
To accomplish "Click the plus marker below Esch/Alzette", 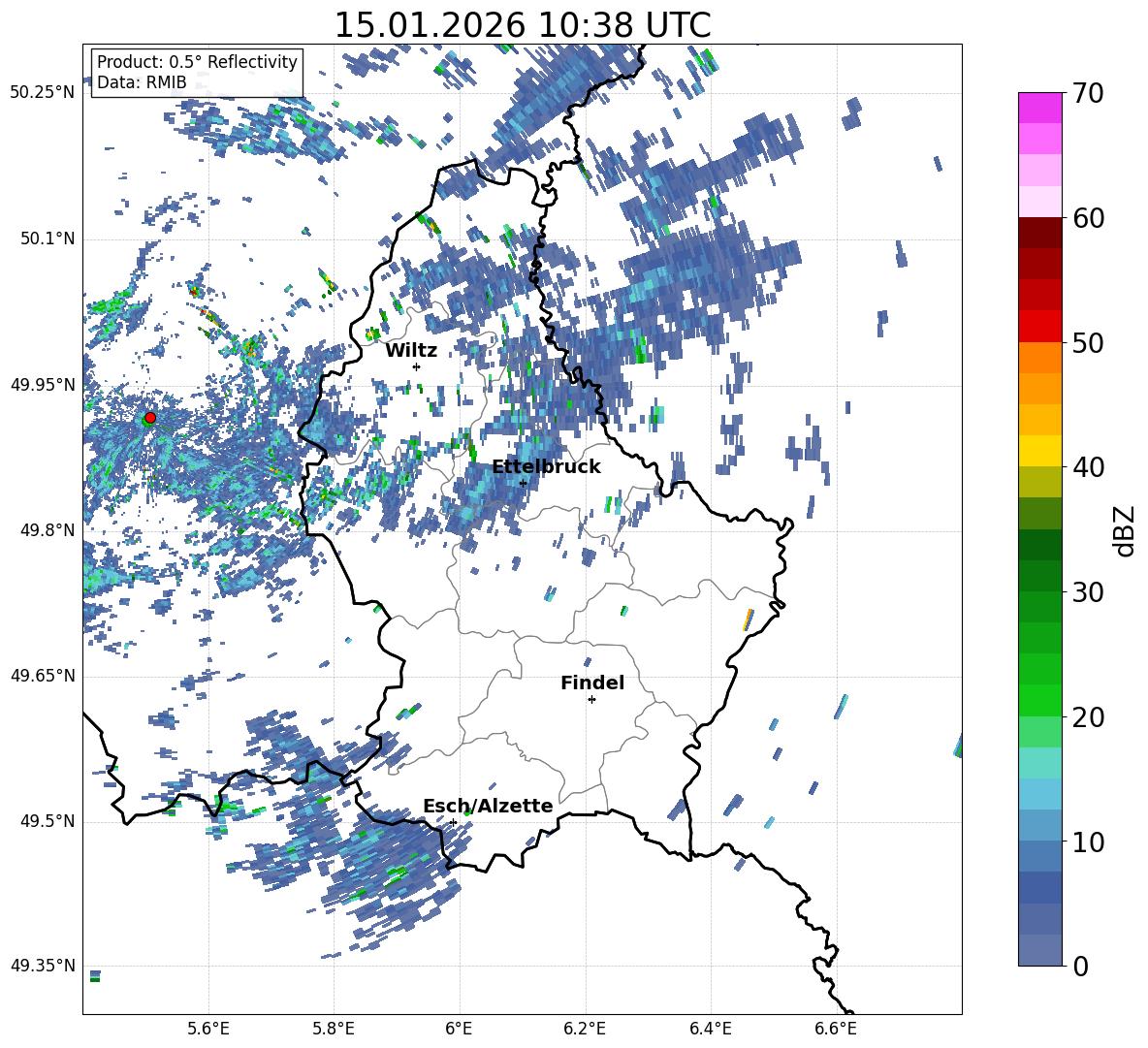I will [453, 822].
